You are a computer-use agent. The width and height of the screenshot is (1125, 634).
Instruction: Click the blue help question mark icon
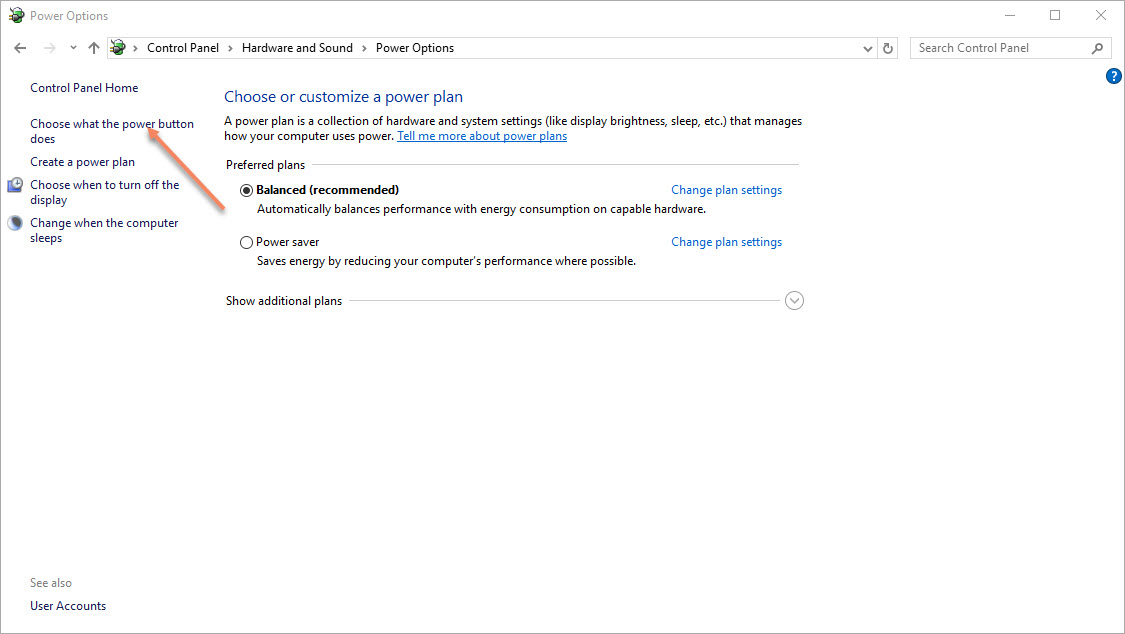[1114, 76]
